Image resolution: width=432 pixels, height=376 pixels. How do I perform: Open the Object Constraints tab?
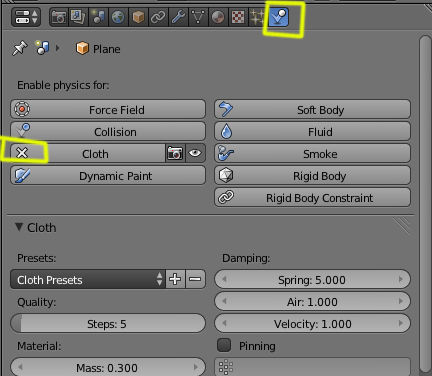click(x=158, y=17)
